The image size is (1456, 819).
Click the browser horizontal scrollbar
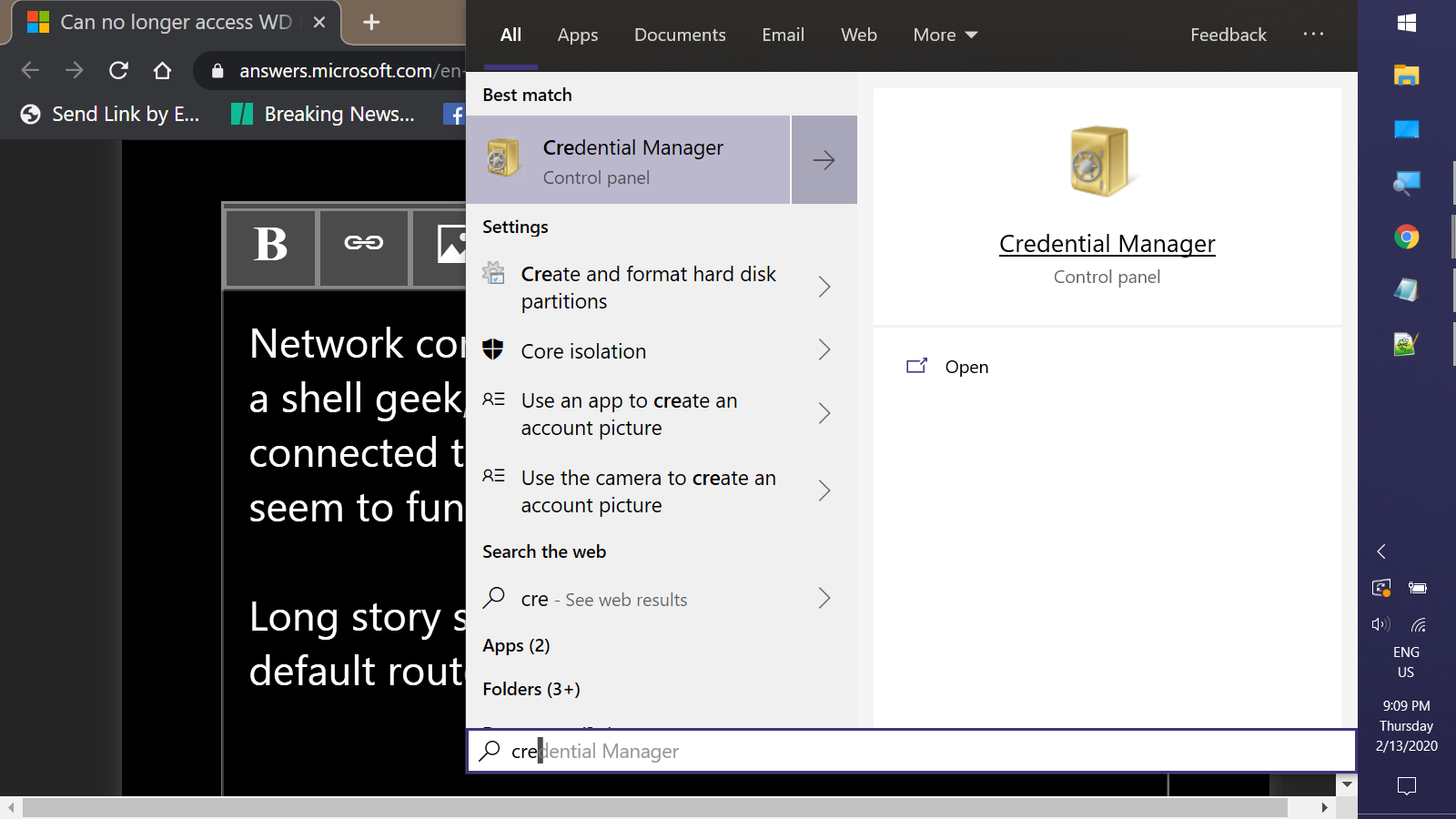(655, 807)
